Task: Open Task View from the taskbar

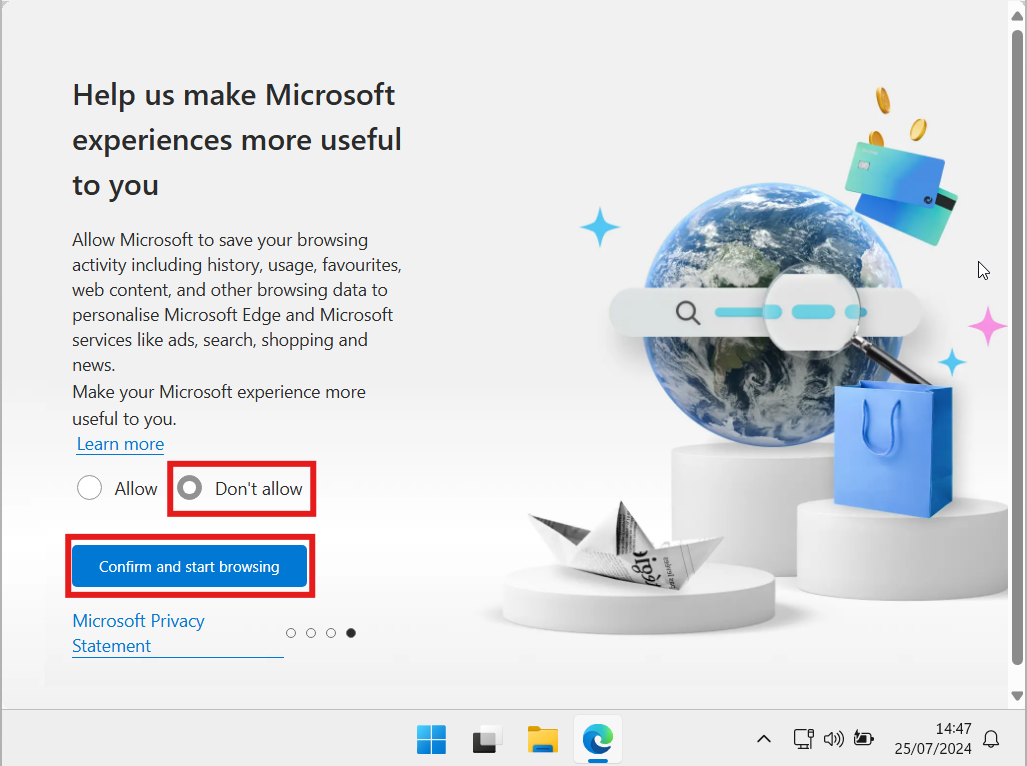Action: click(487, 740)
